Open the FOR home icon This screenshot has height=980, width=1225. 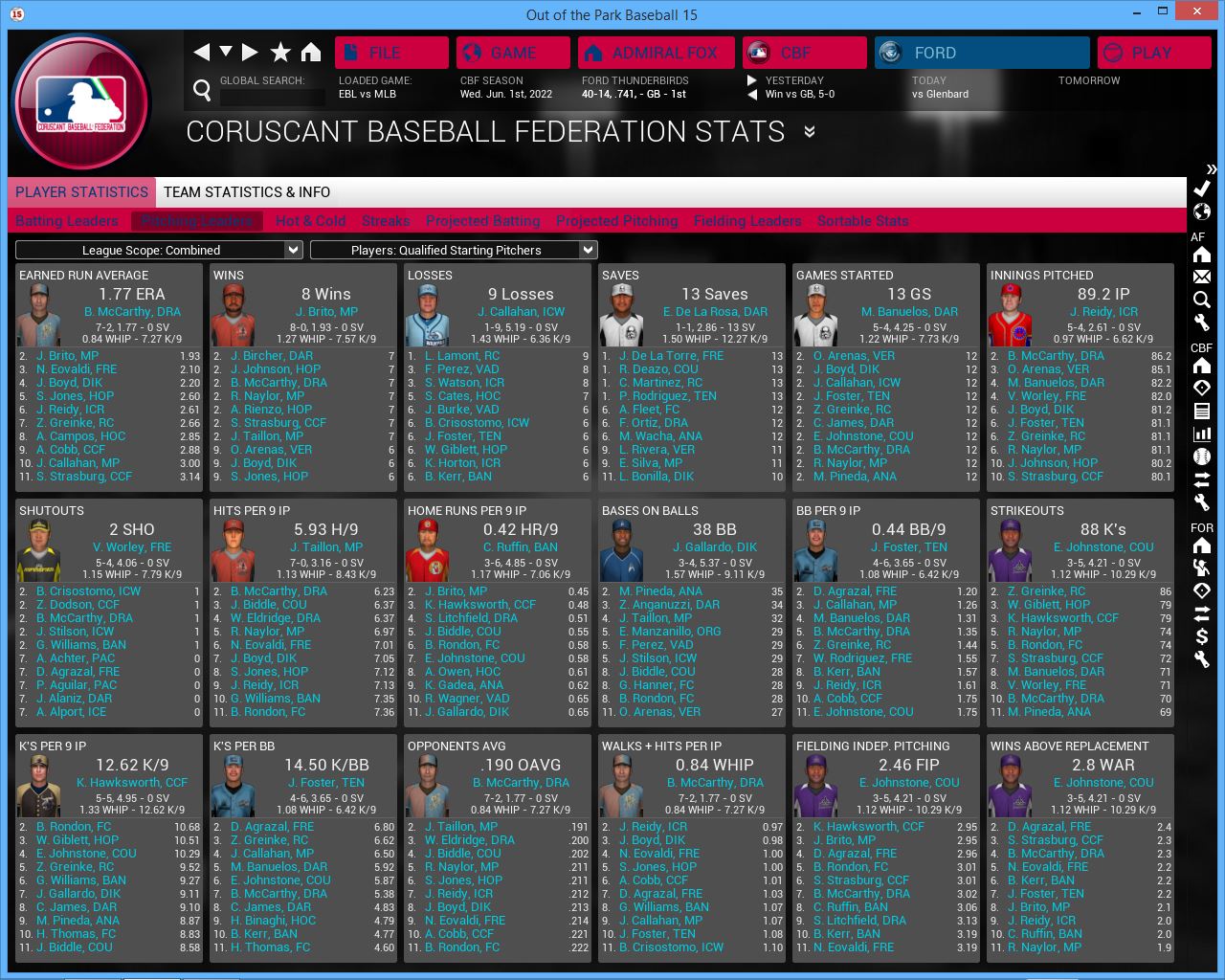pyautogui.click(x=1202, y=546)
